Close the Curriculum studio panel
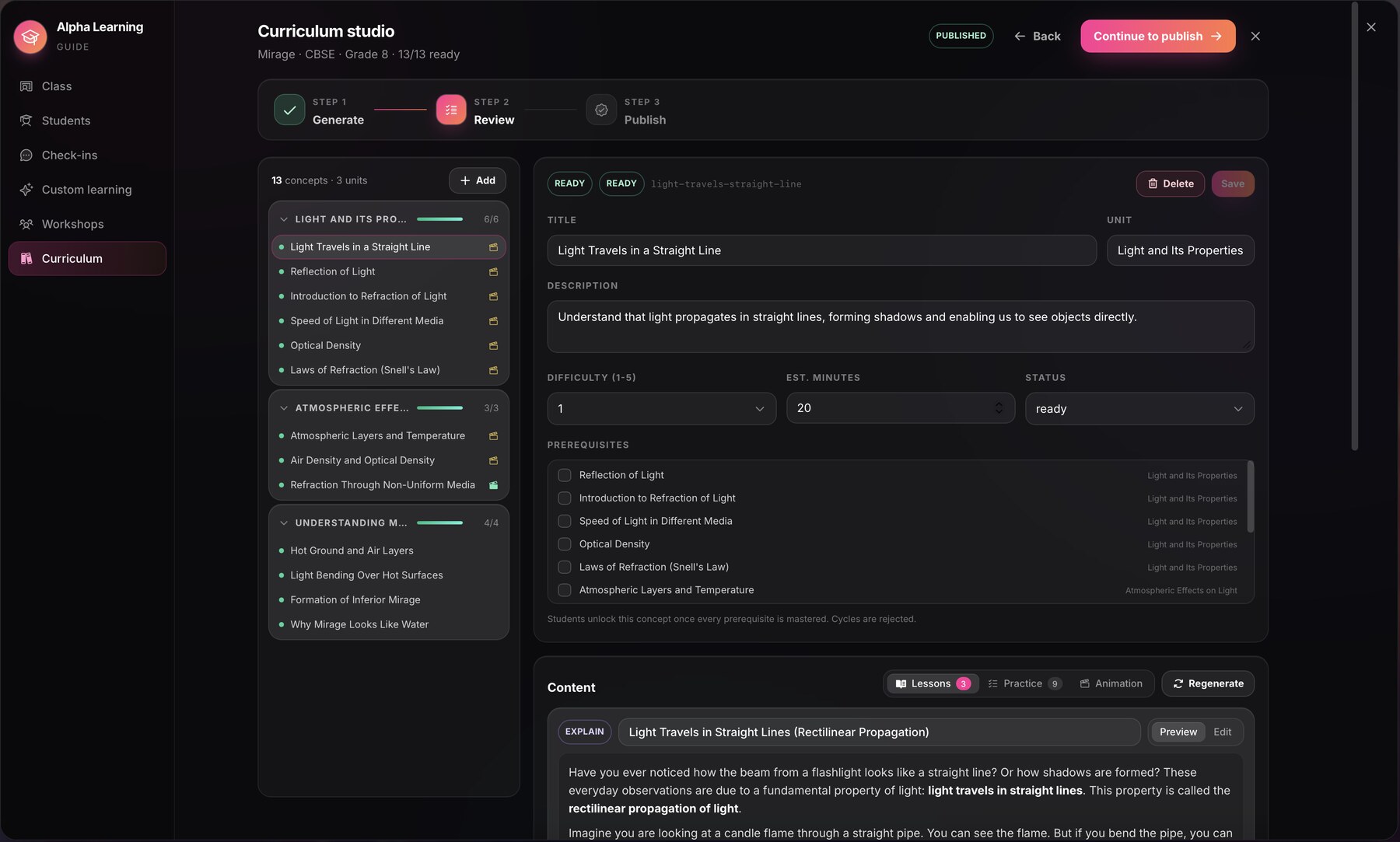This screenshot has height=842, width=1400. click(x=1255, y=37)
